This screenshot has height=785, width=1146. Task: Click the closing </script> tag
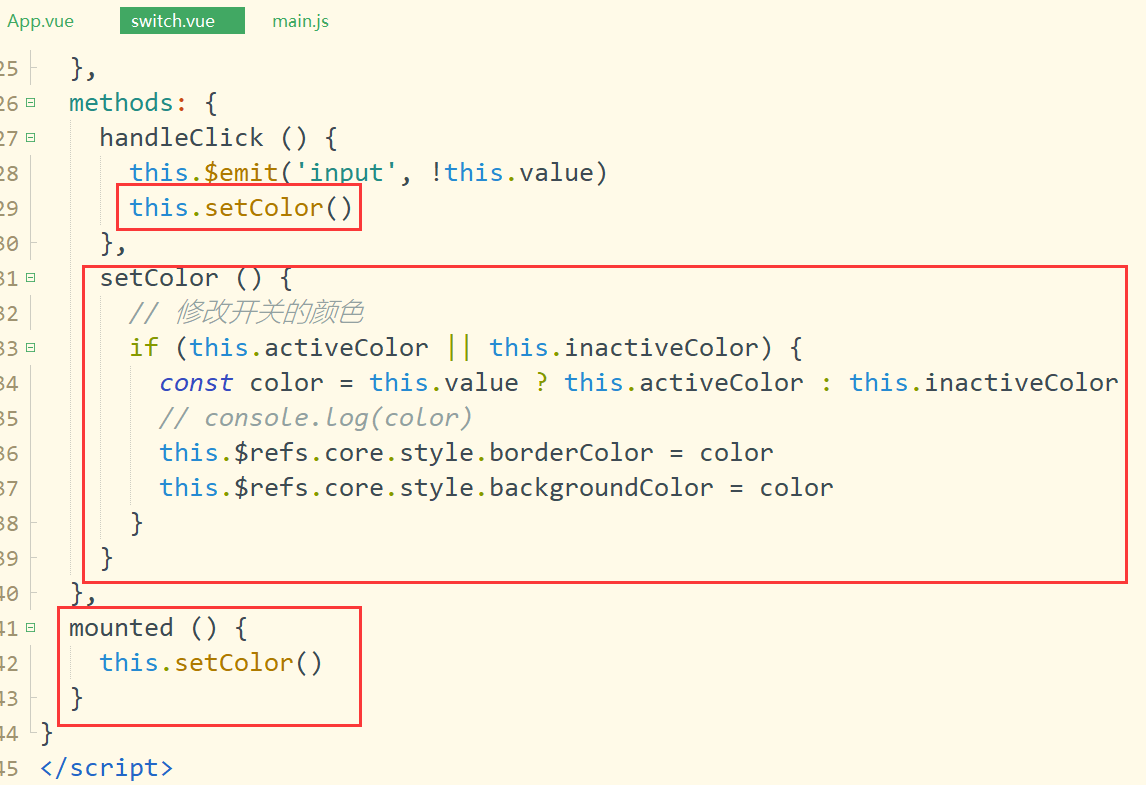(x=106, y=768)
